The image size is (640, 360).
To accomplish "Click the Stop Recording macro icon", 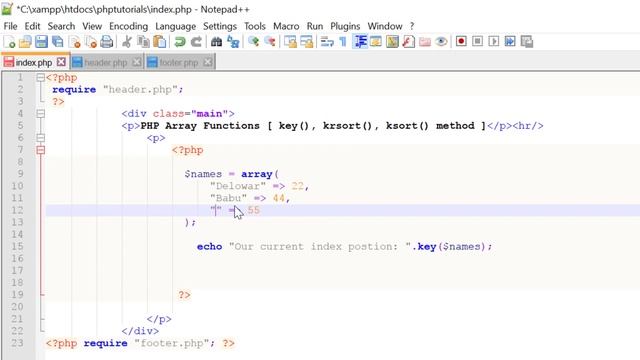I will click(x=478, y=41).
